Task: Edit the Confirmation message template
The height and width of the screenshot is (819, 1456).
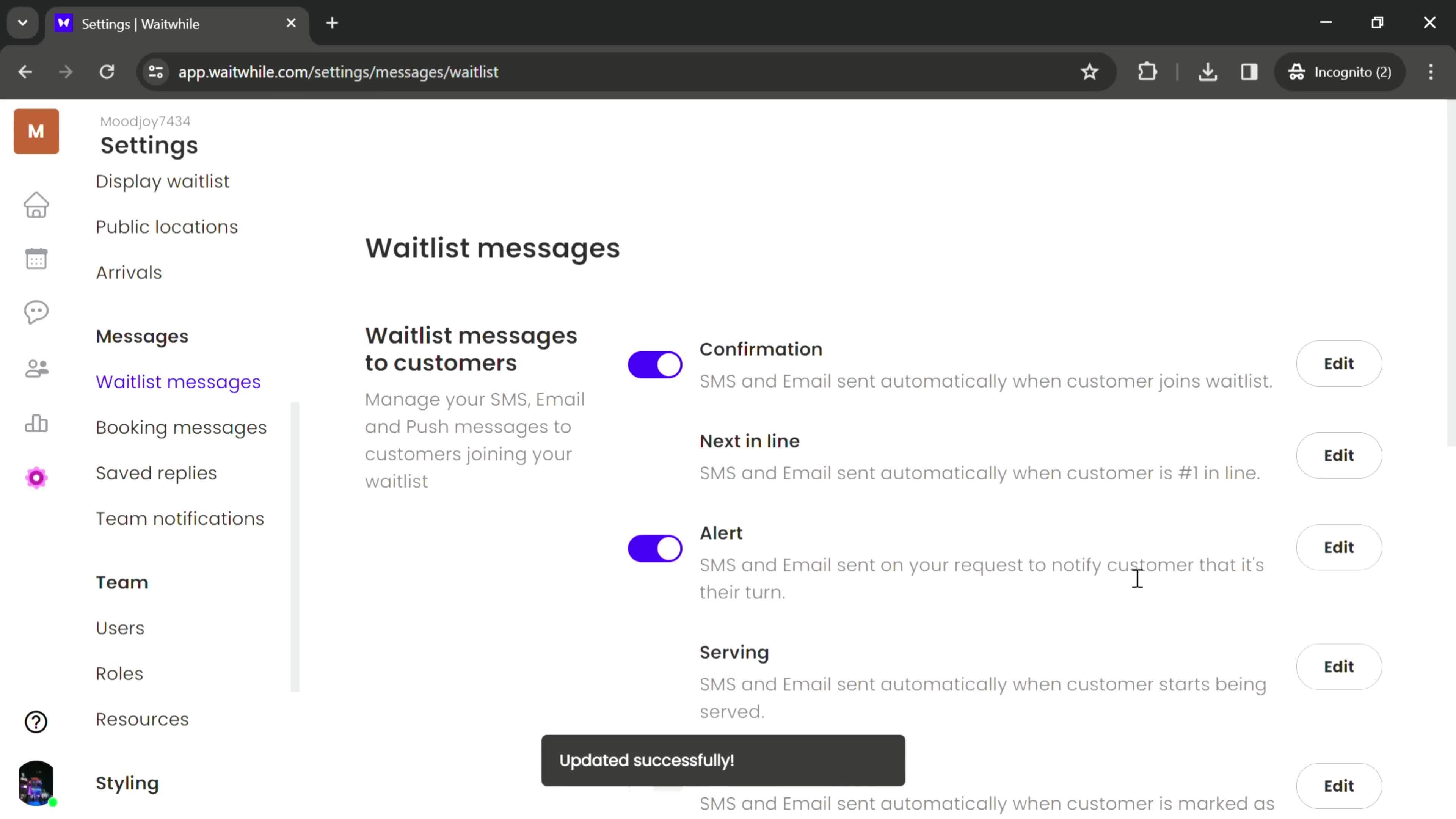Action: (x=1339, y=363)
